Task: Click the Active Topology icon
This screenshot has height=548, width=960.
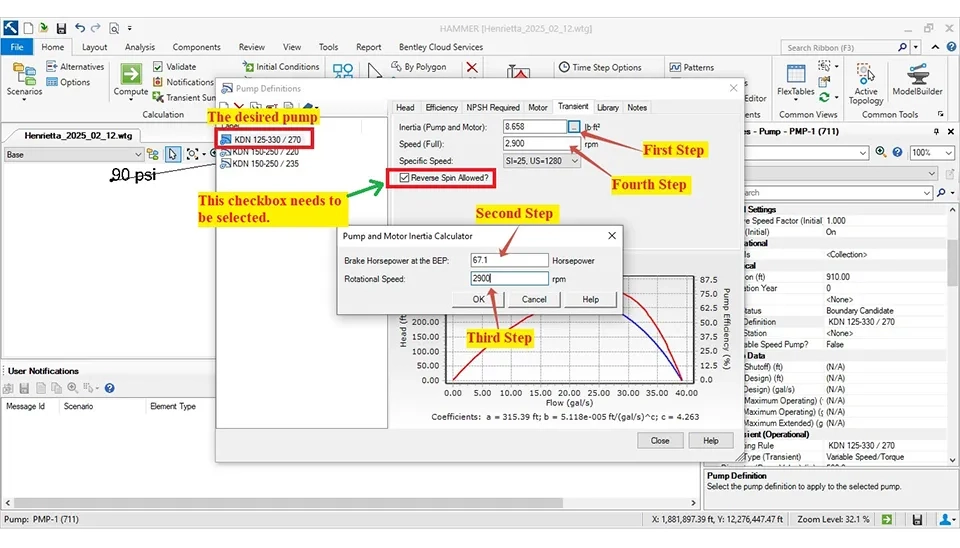Action: coord(866,80)
